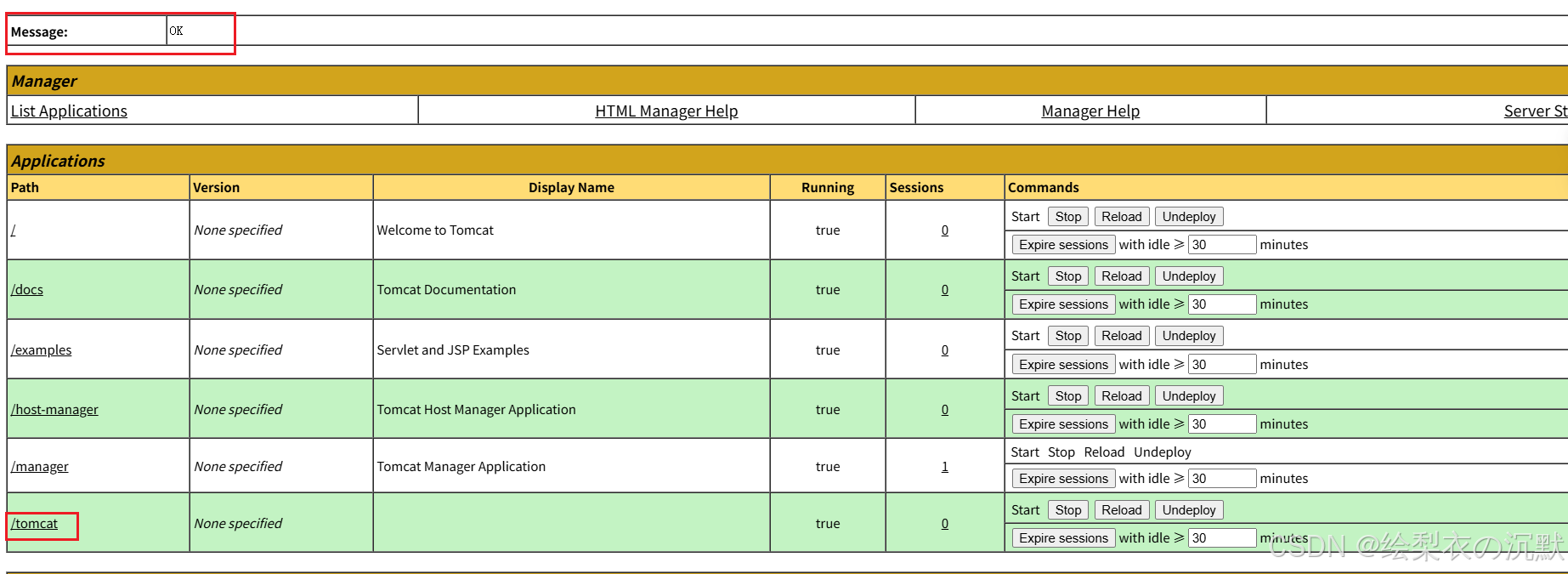
Task: Select 'Tomcat Manager Application' display name
Action: coord(461,466)
